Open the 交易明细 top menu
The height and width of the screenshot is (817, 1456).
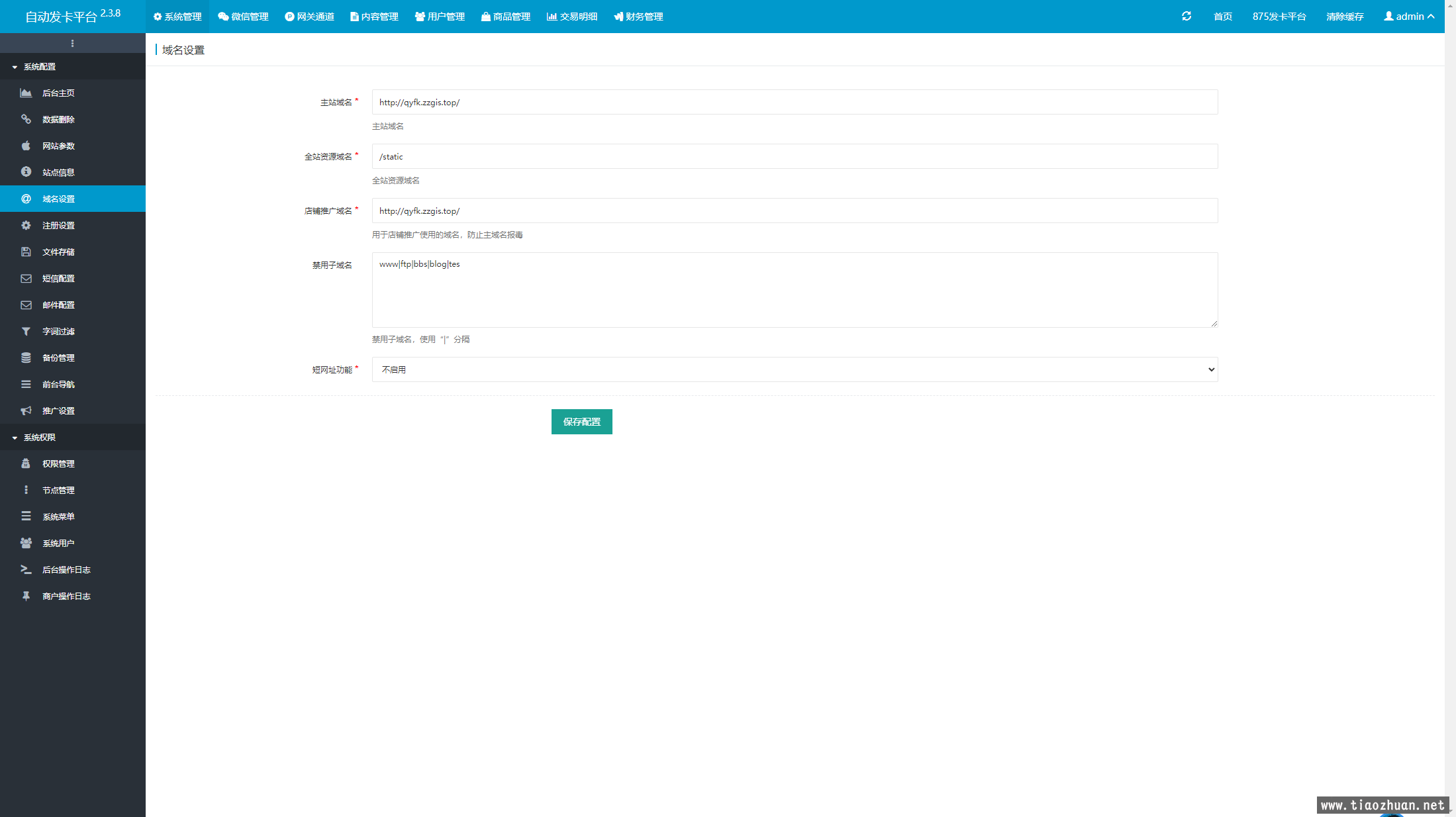572,17
